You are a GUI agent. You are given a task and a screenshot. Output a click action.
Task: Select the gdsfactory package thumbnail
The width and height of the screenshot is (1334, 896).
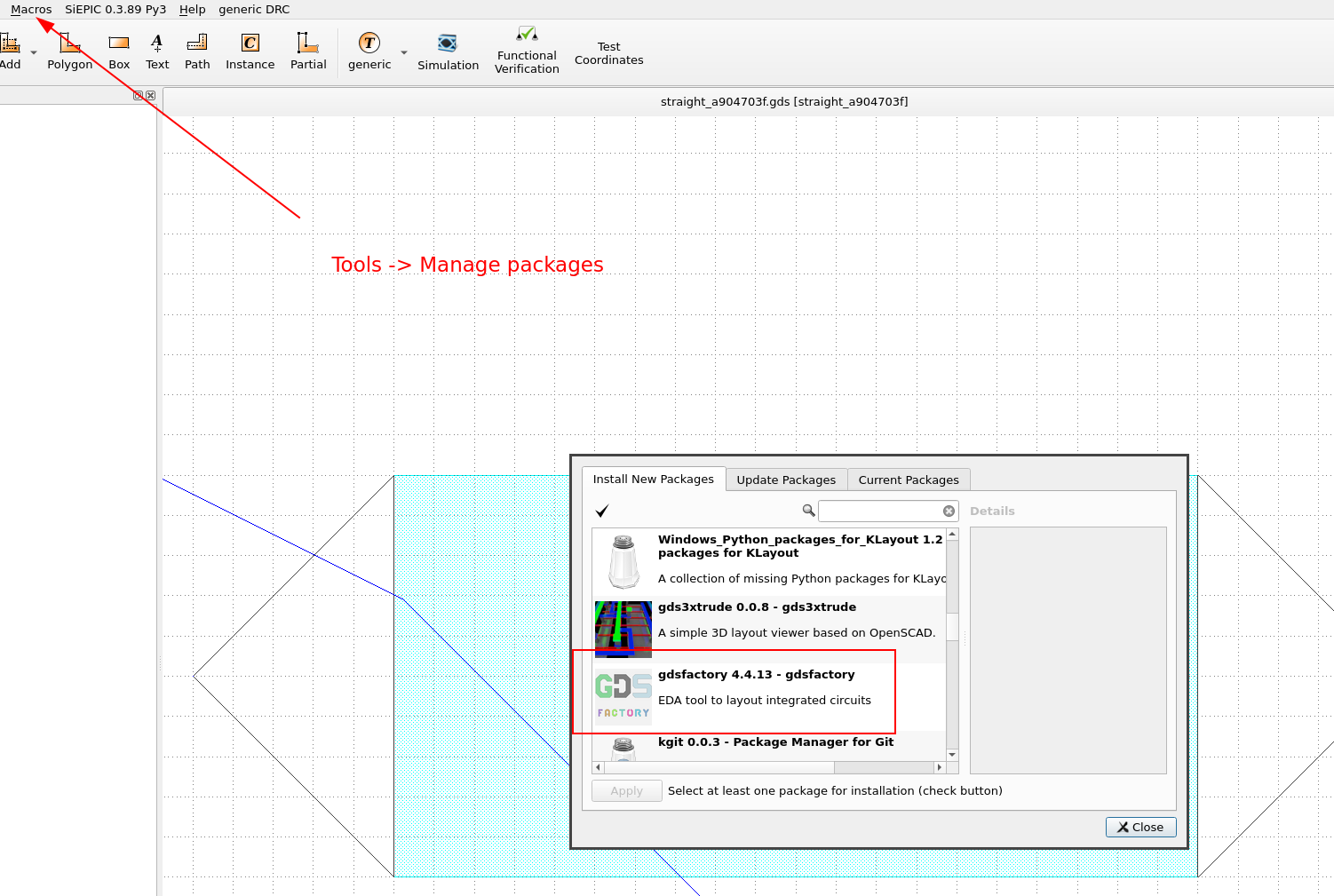pos(623,692)
